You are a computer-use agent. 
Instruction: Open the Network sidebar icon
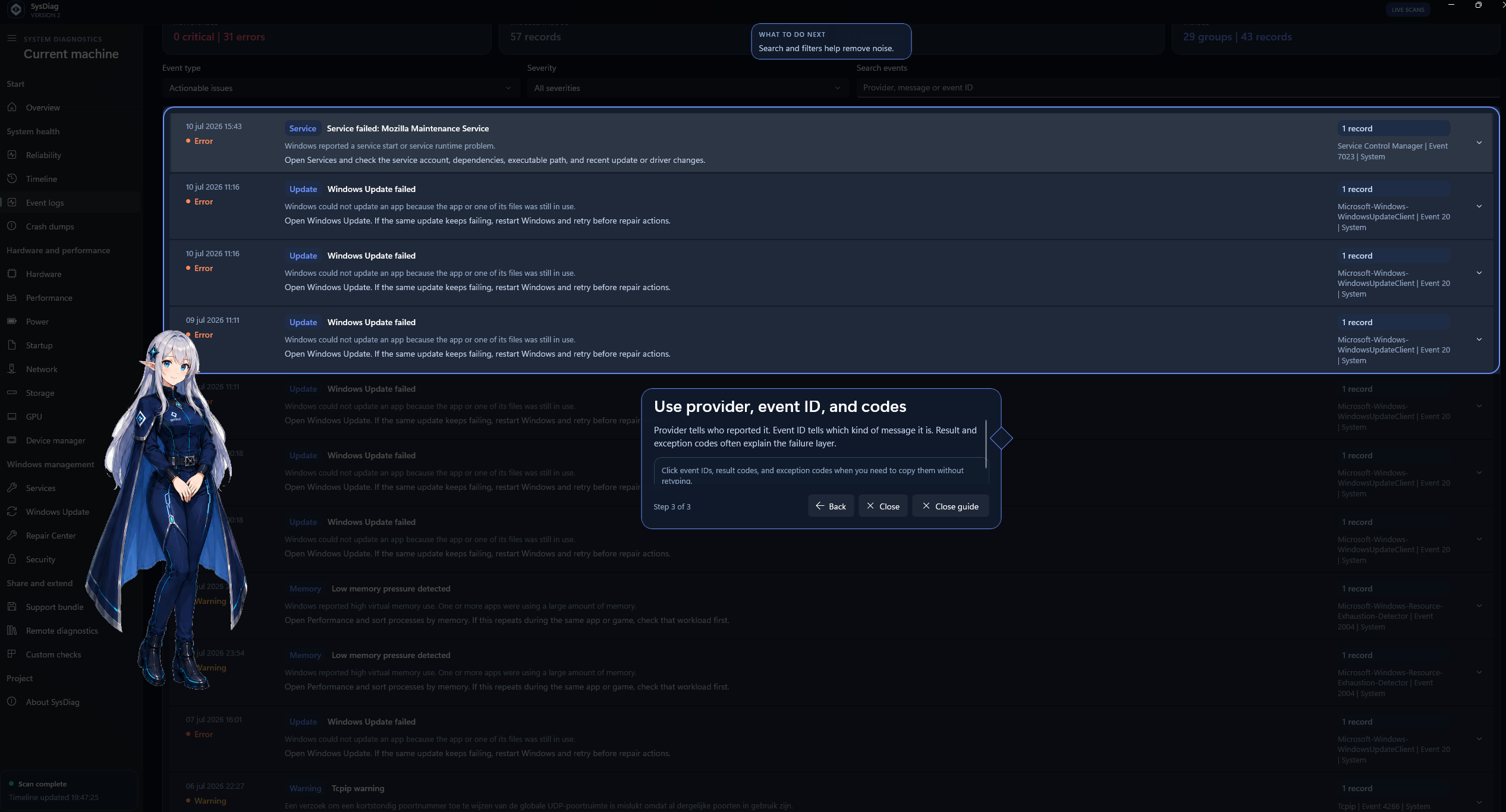[x=12, y=369]
